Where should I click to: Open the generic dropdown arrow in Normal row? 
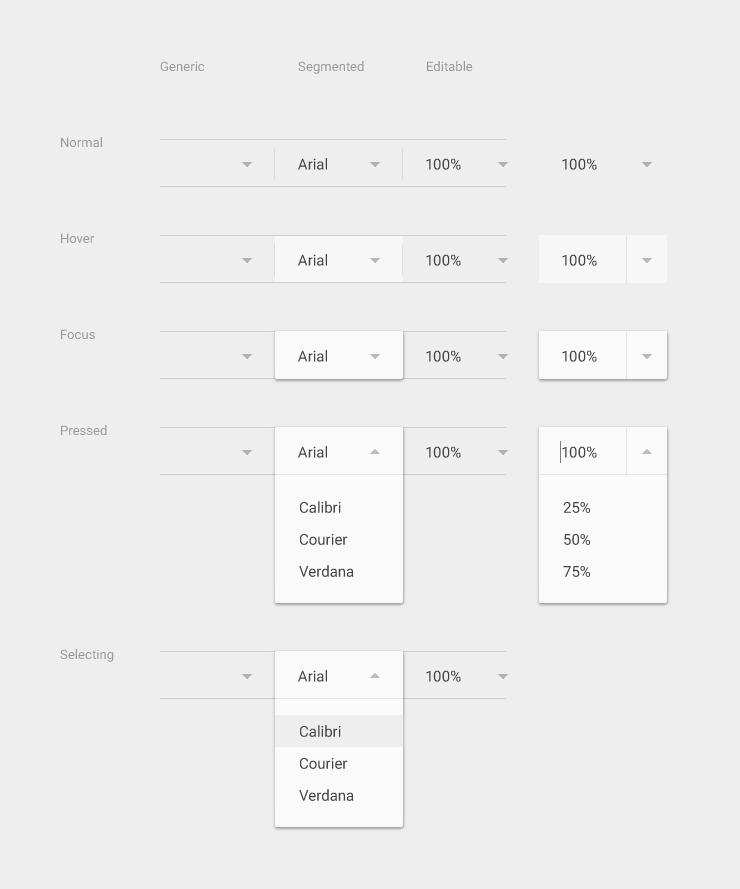tap(247, 164)
